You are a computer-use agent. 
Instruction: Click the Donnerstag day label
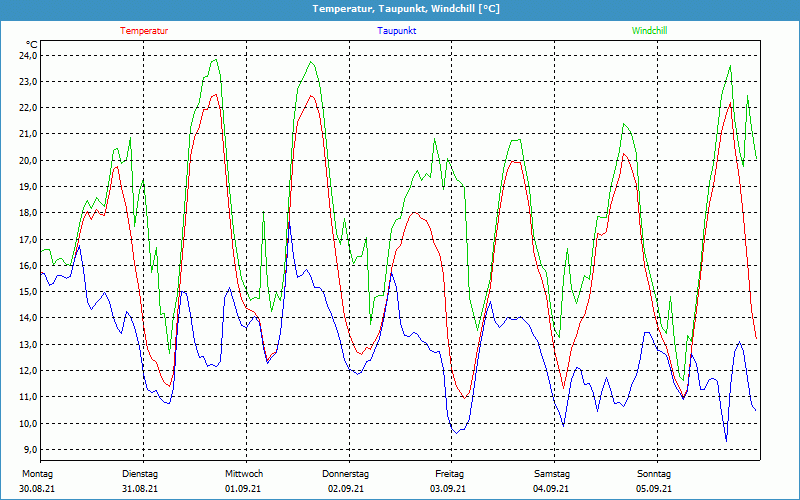pos(345,474)
